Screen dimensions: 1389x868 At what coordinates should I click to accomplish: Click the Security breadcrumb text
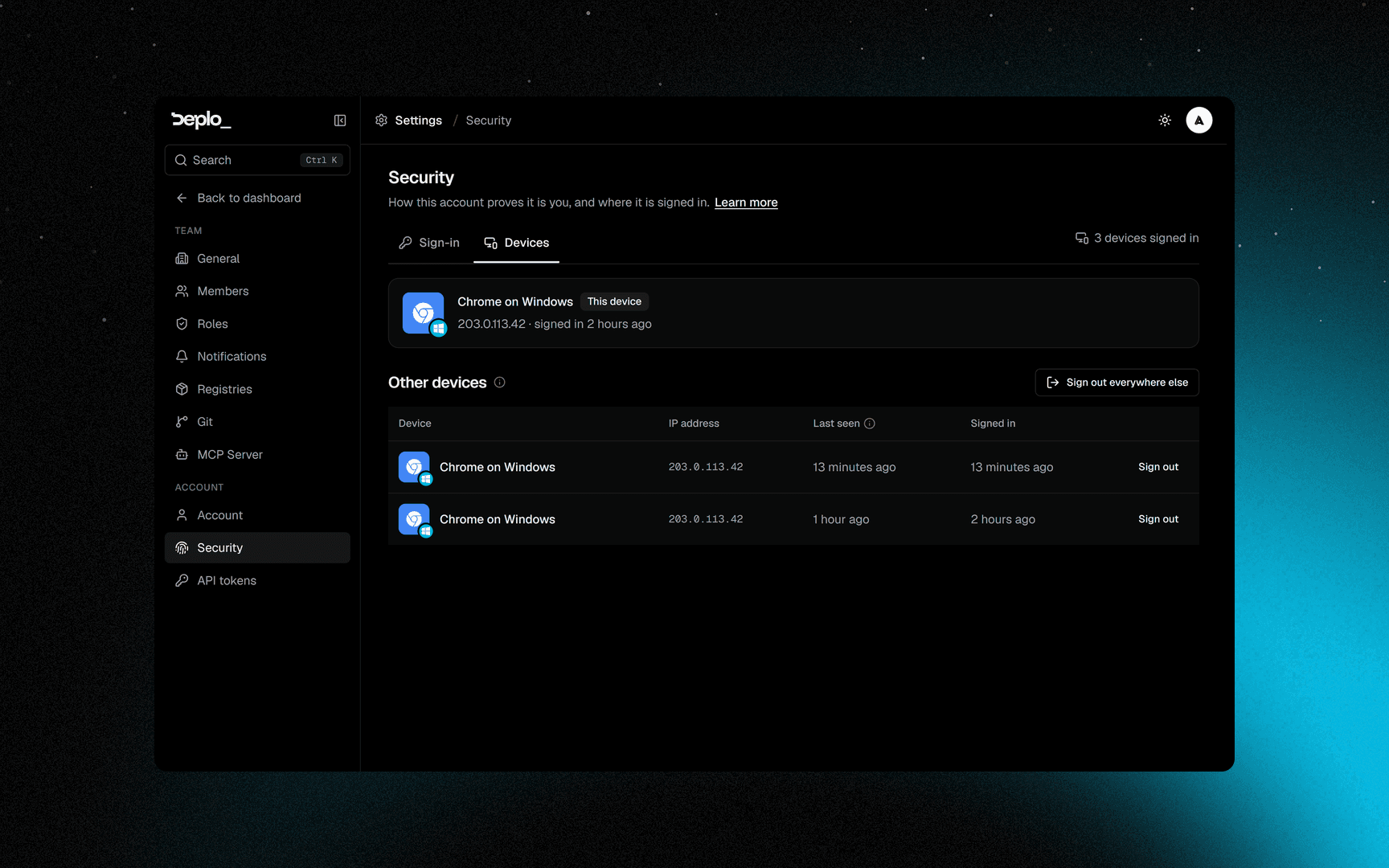click(489, 121)
